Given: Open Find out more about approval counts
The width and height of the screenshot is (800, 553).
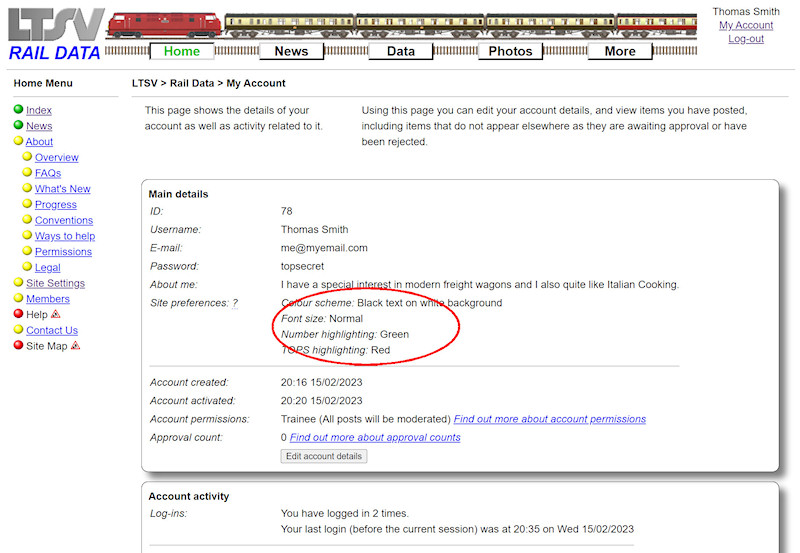Looking at the screenshot, I should click(374, 437).
